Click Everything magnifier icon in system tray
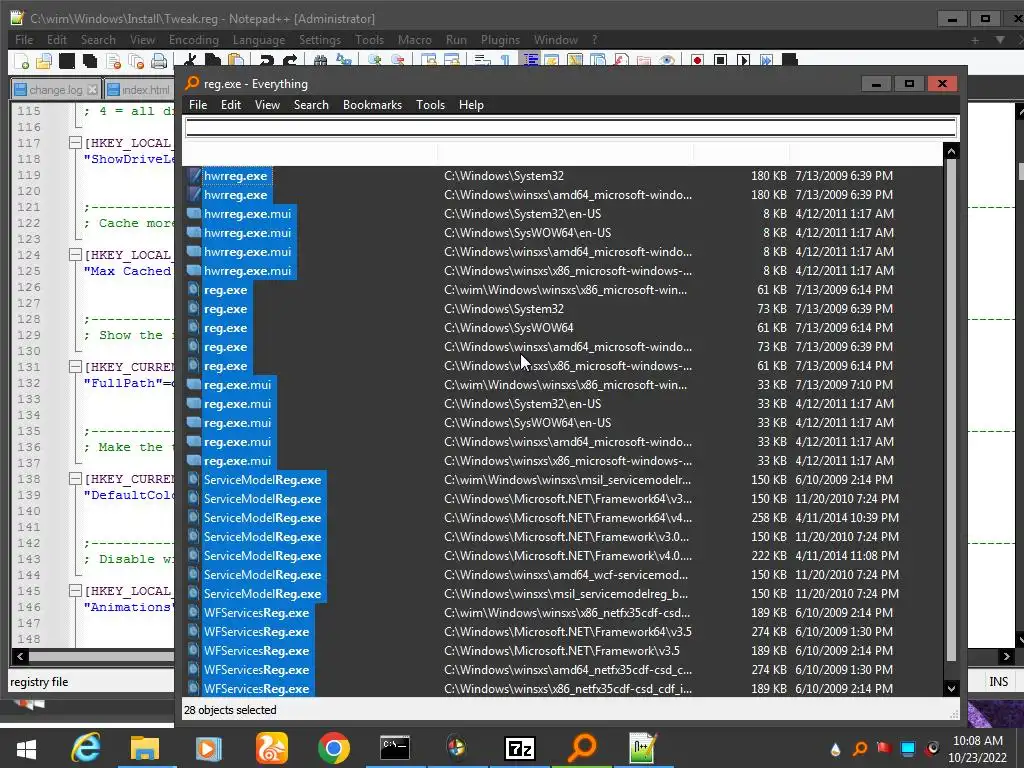Image resolution: width=1024 pixels, height=768 pixels. pos(860,748)
